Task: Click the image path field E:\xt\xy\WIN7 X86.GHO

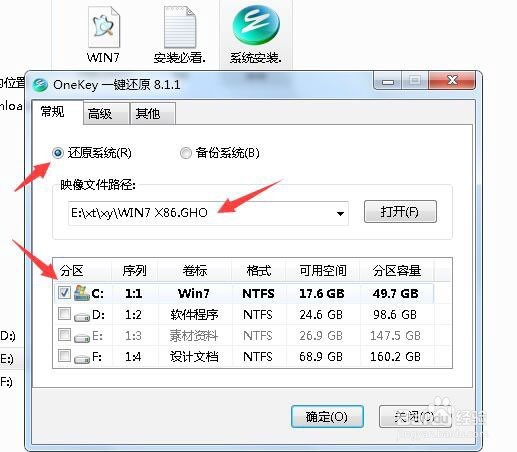Action: pyautogui.click(x=208, y=213)
